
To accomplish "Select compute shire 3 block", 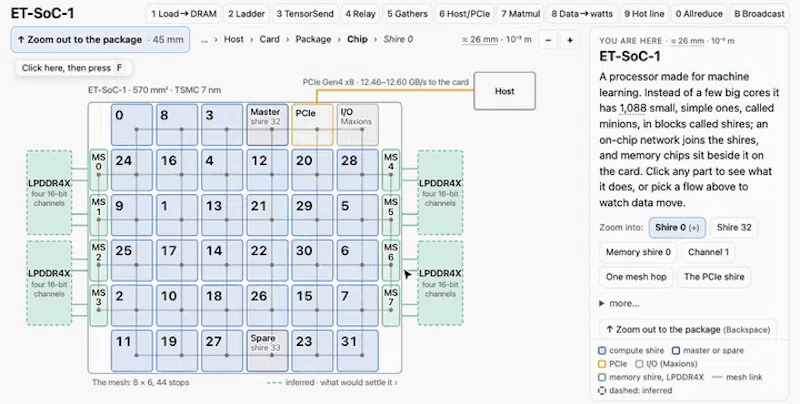I will coord(222,125).
